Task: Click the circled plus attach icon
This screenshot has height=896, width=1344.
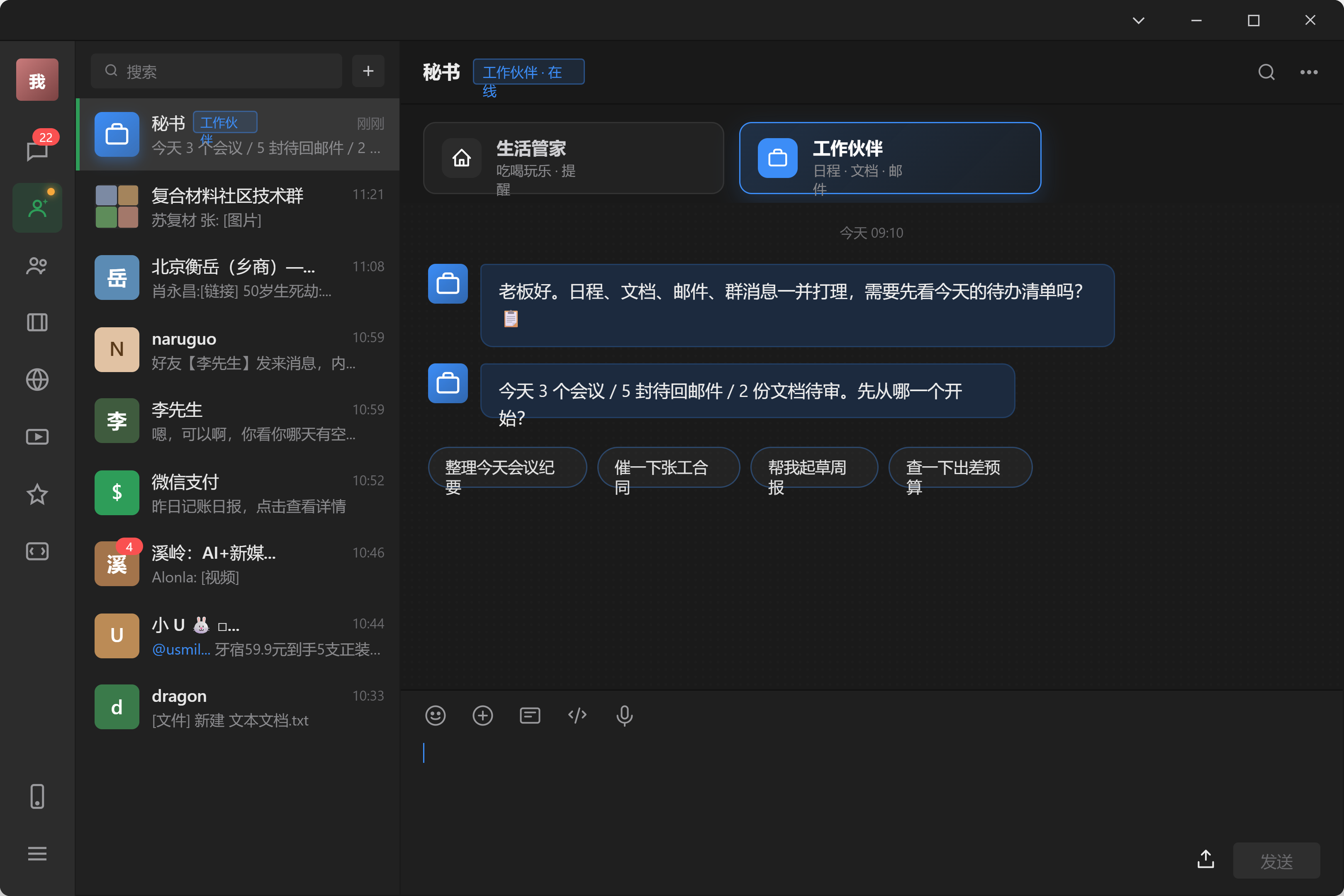Action: pyautogui.click(x=483, y=715)
